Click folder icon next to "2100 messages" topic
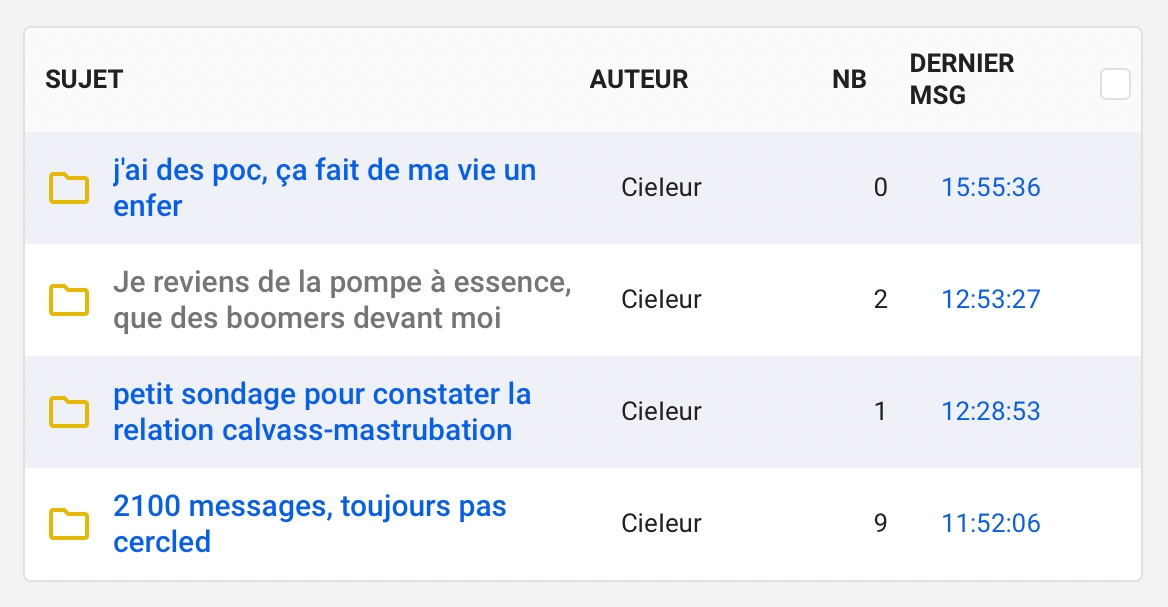 (69, 524)
